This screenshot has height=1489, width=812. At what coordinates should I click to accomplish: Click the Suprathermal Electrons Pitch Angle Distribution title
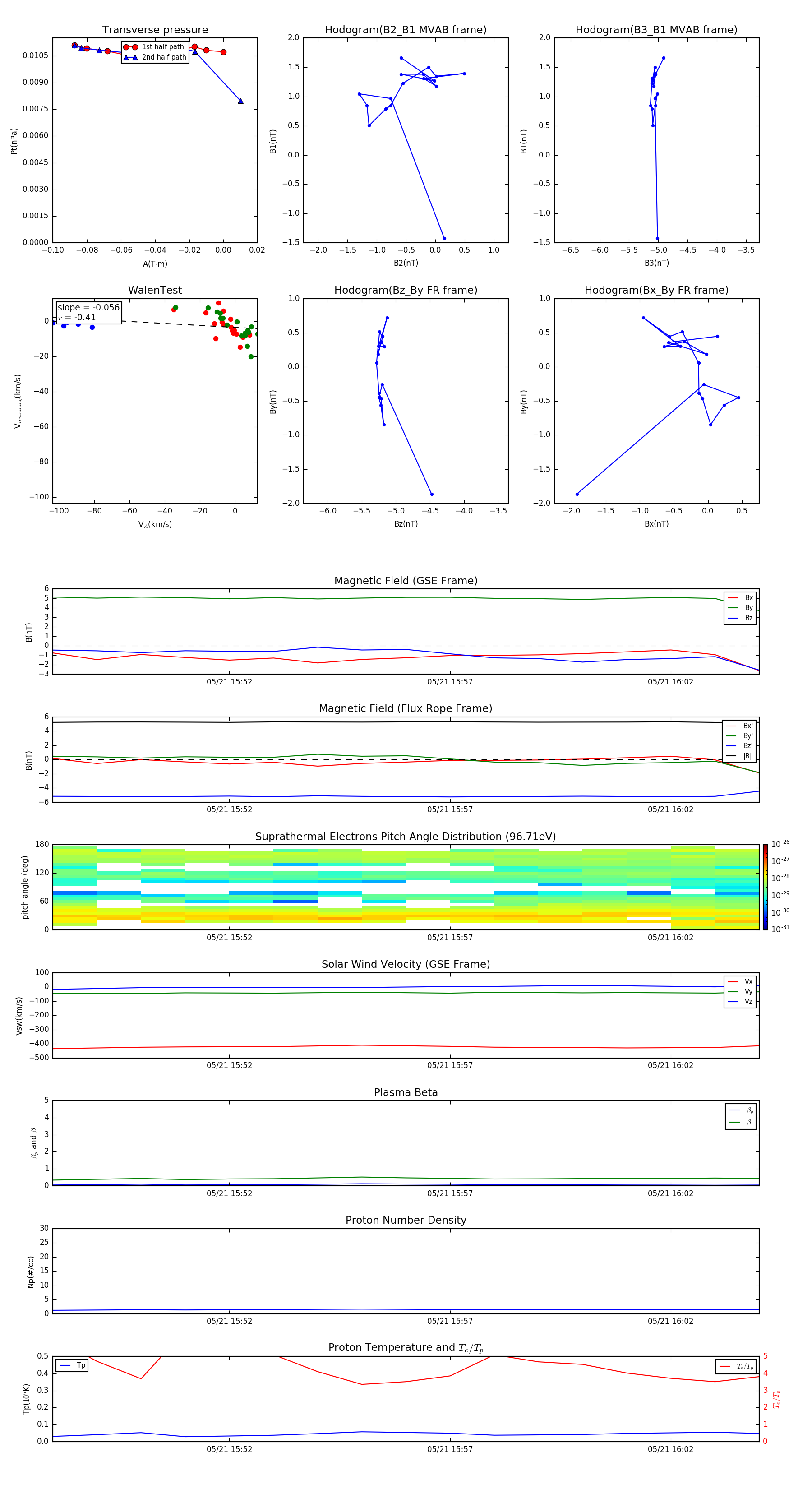click(406, 837)
